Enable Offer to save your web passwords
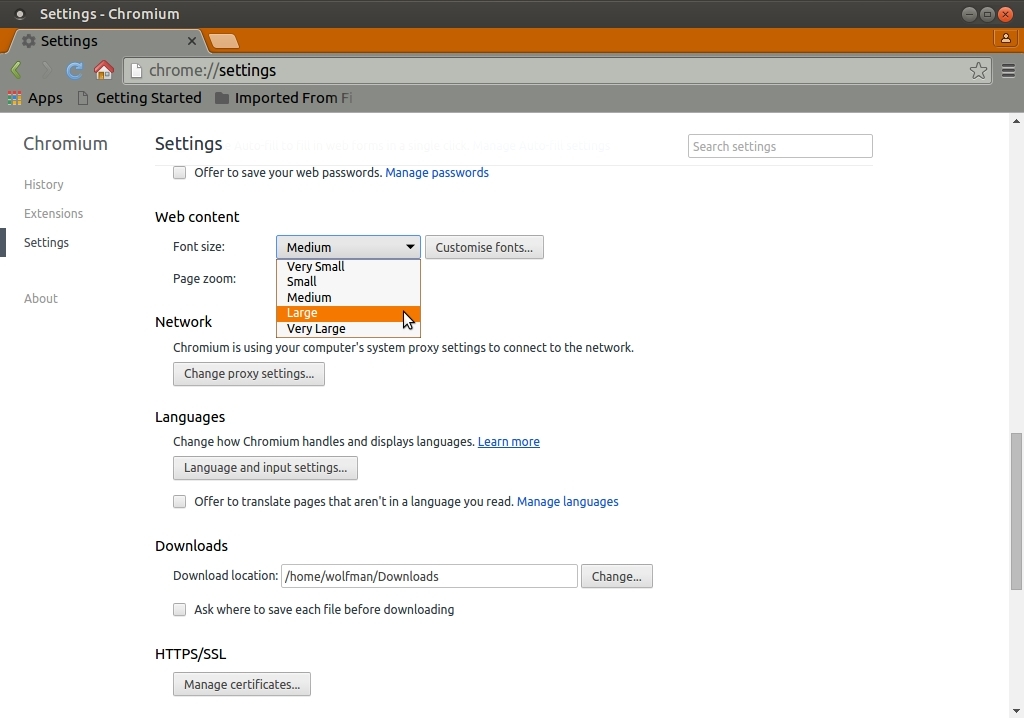Image resolution: width=1024 pixels, height=718 pixels. (x=180, y=173)
